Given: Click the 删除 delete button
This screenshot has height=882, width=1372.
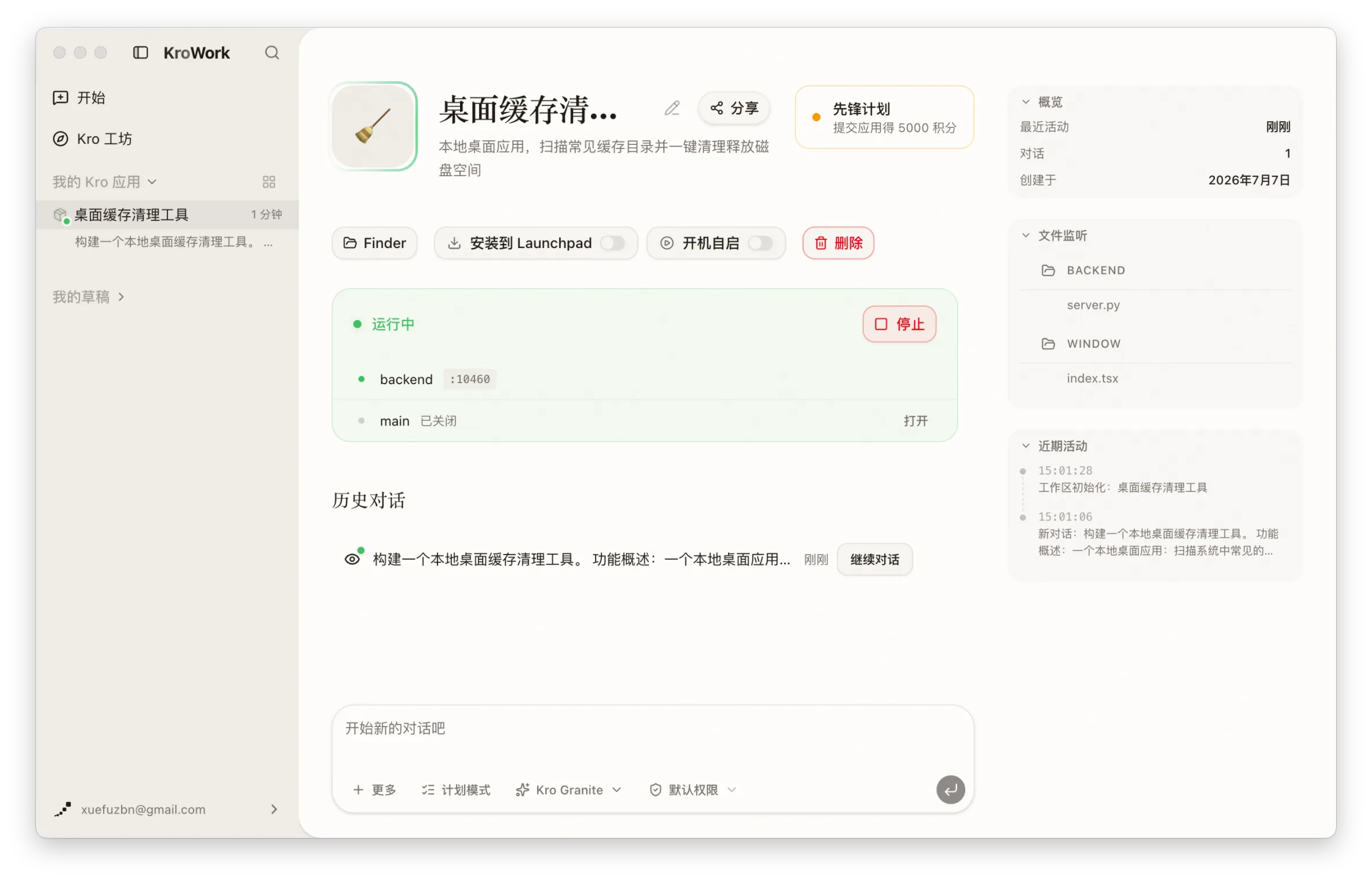Looking at the screenshot, I should (838, 243).
